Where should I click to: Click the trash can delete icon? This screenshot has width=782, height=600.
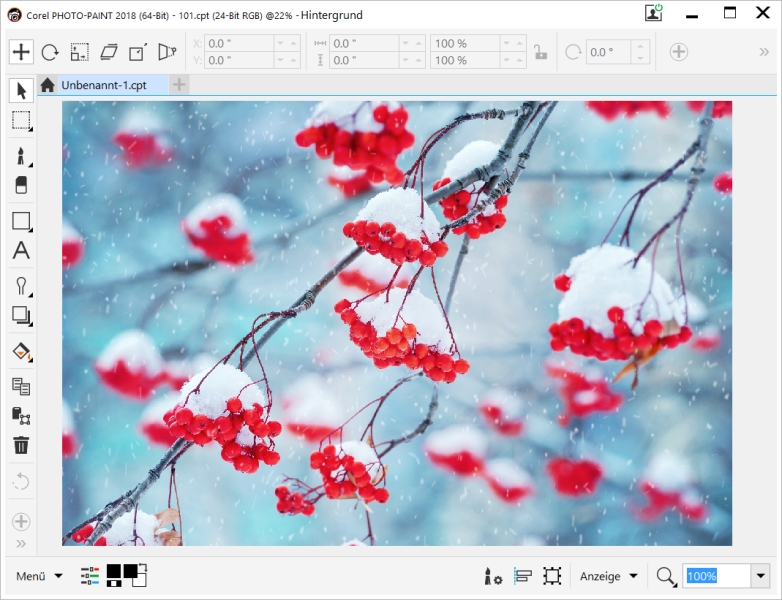pyautogui.click(x=21, y=445)
